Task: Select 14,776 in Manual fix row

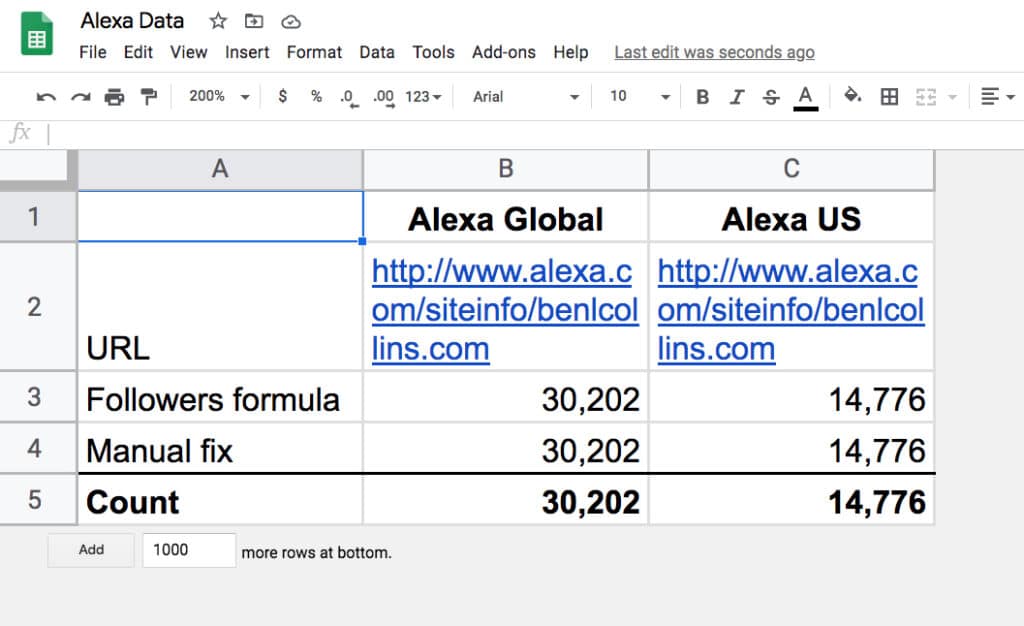Action: (x=792, y=448)
